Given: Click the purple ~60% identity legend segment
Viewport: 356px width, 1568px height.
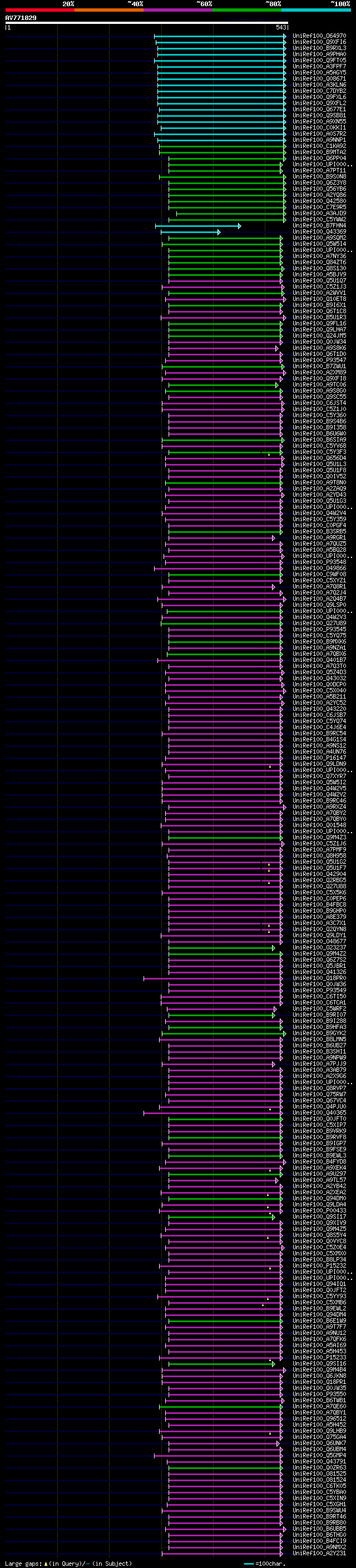Looking at the screenshot, I should click(x=179, y=10).
